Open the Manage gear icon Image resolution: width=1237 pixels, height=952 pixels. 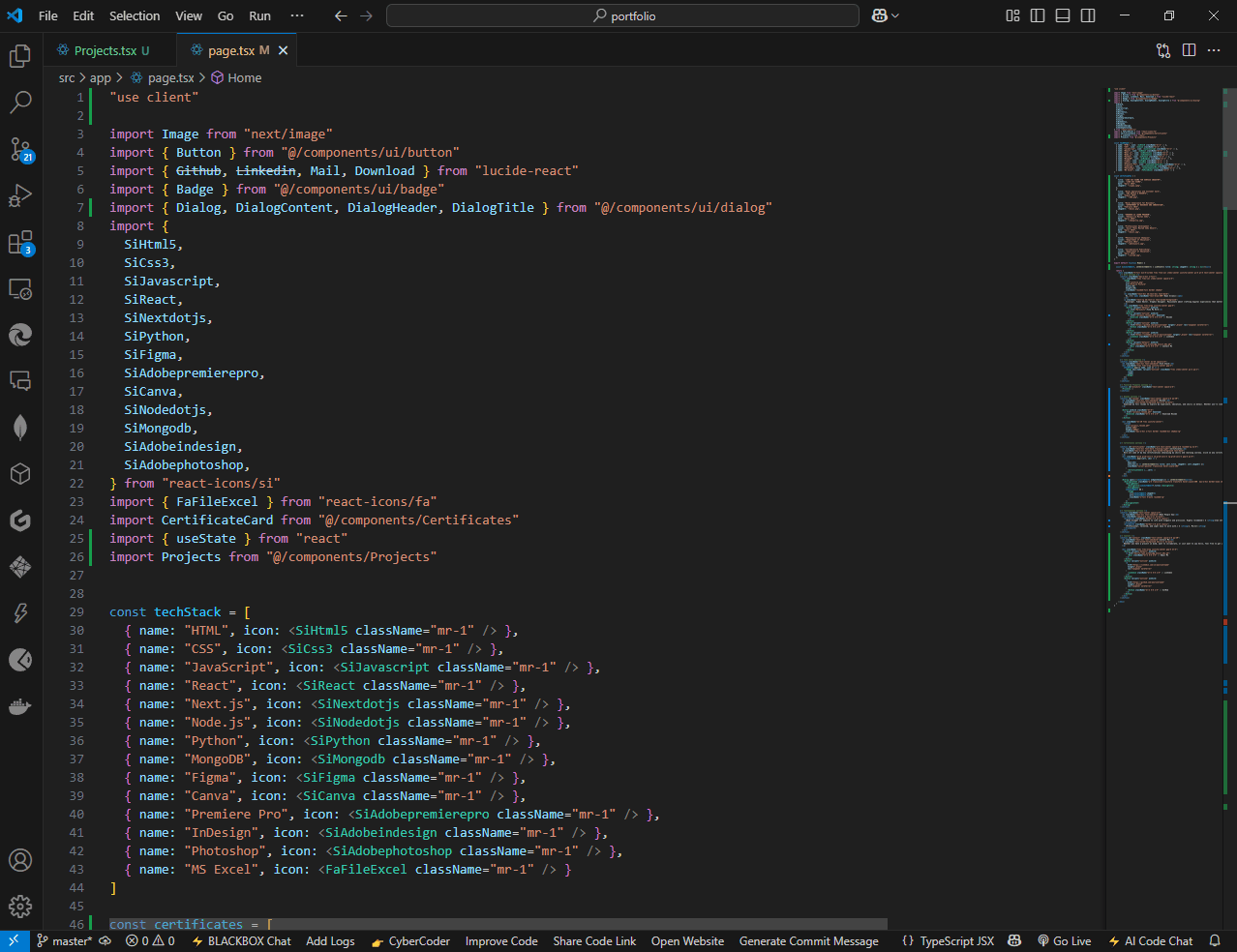[20, 907]
